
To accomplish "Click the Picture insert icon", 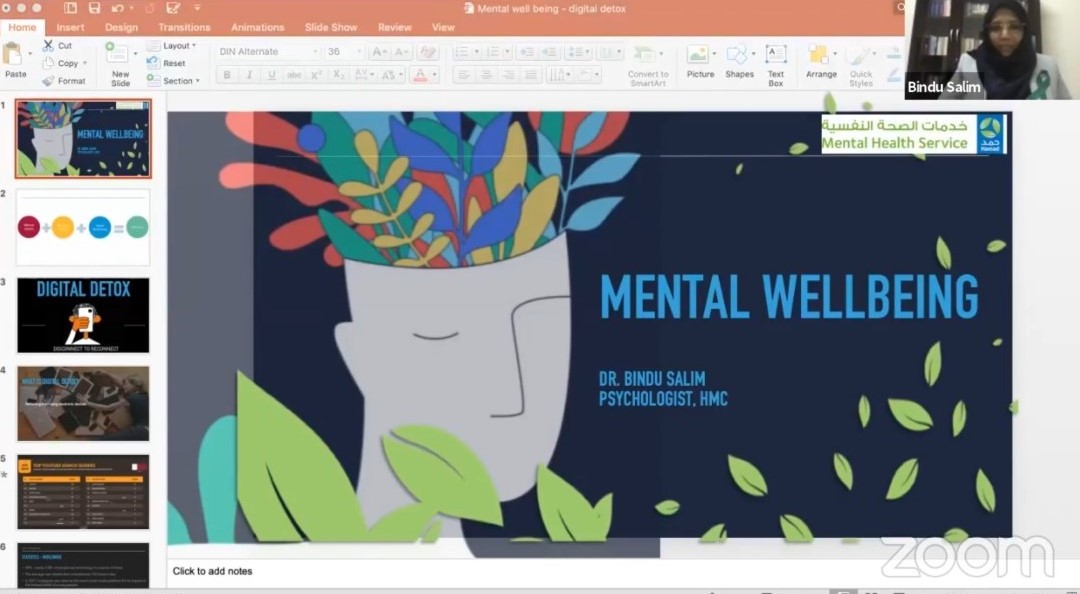I will click(x=699, y=56).
